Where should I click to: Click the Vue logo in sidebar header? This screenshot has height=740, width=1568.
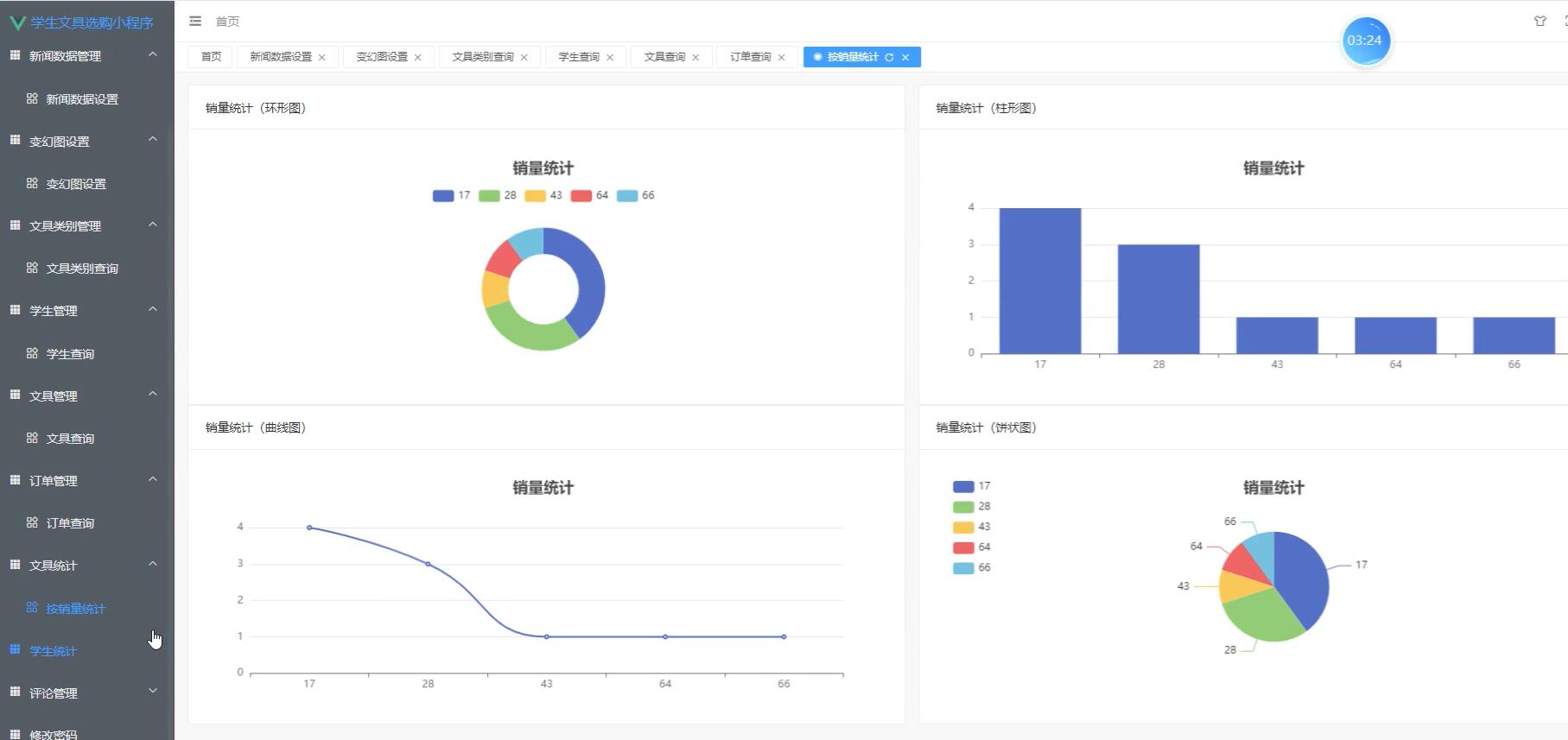click(x=17, y=22)
